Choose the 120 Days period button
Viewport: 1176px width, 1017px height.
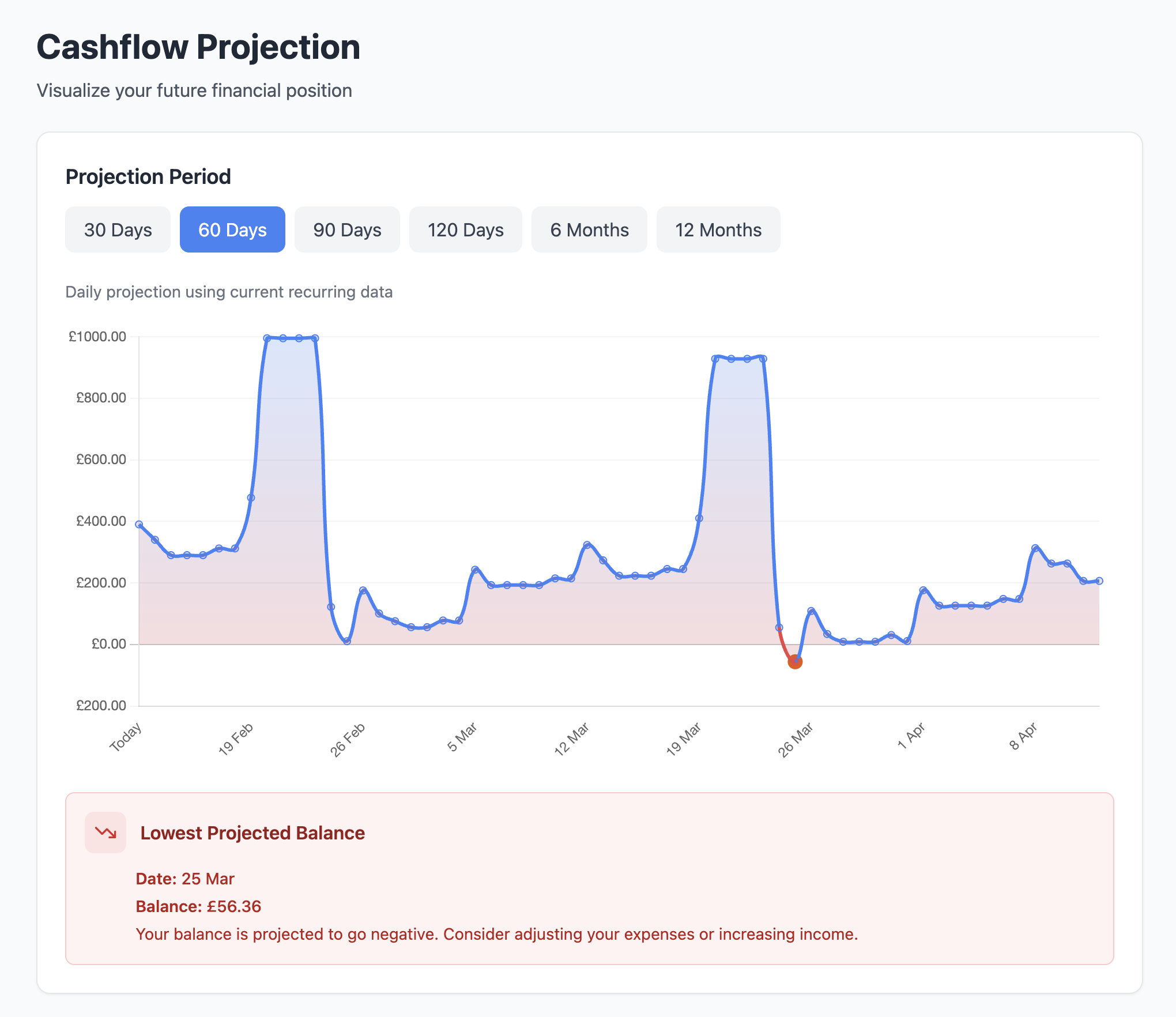pyautogui.click(x=465, y=229)
